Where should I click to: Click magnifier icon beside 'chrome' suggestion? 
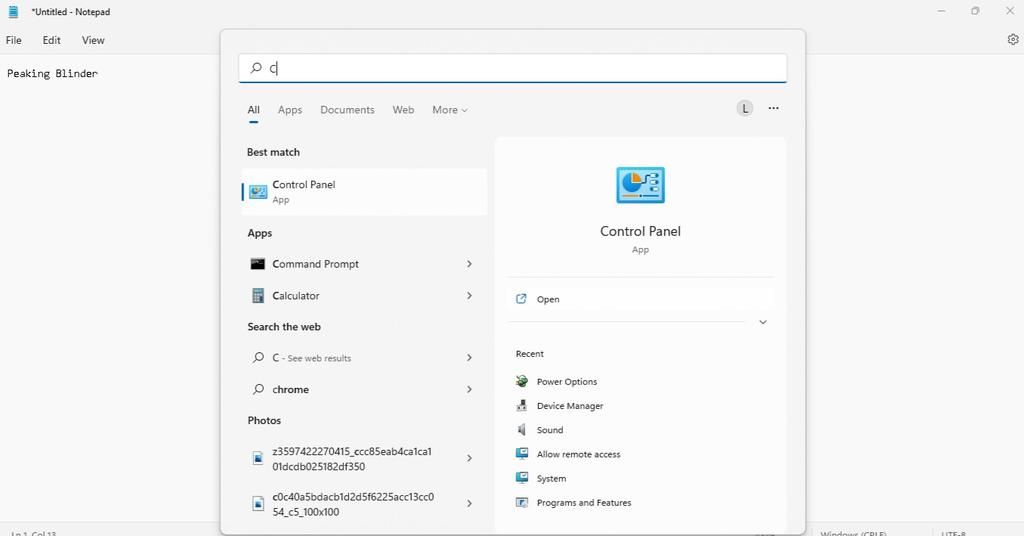(259, 389)
